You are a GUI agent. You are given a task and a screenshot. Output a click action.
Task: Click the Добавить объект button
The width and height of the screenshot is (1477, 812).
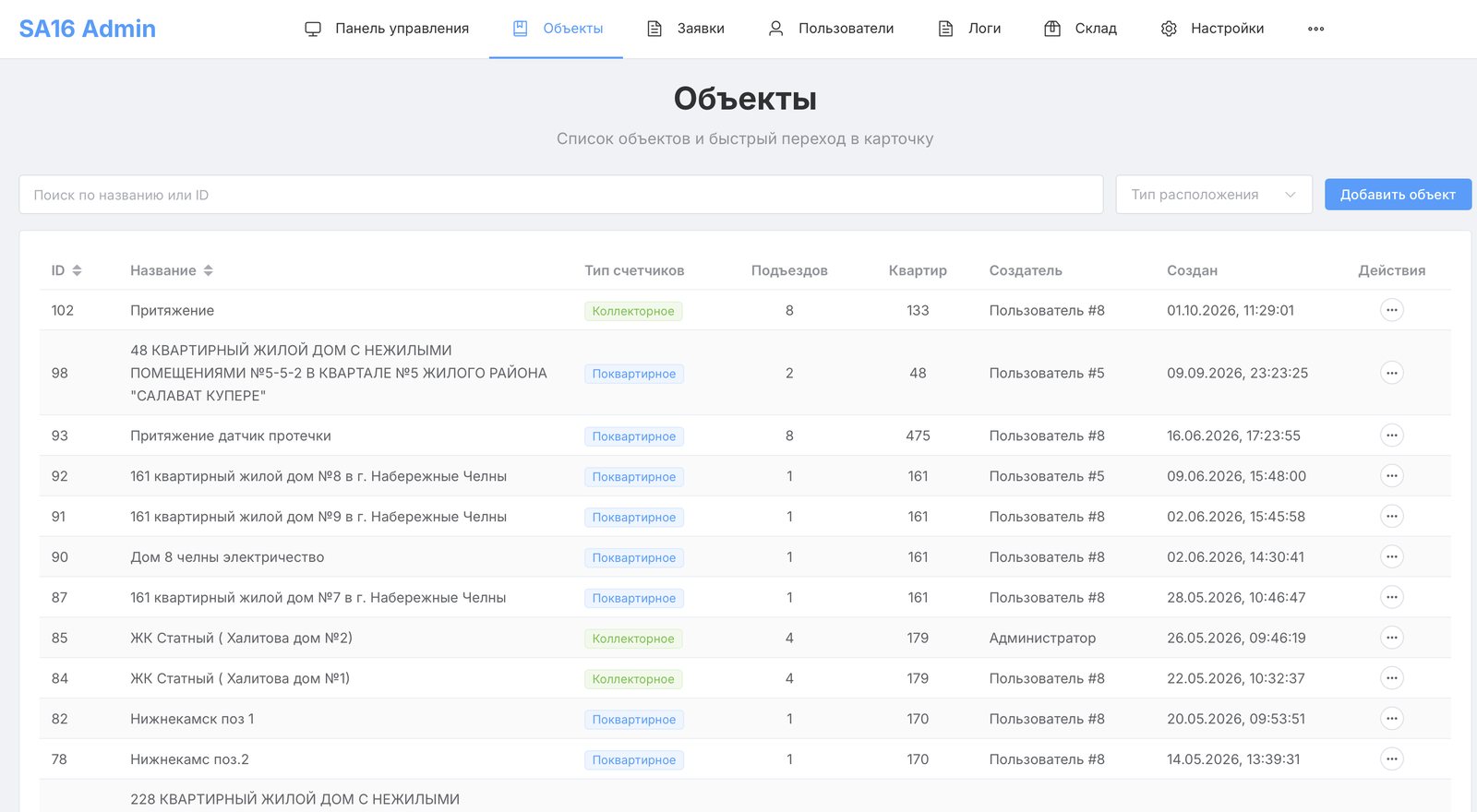[1398, 195]
